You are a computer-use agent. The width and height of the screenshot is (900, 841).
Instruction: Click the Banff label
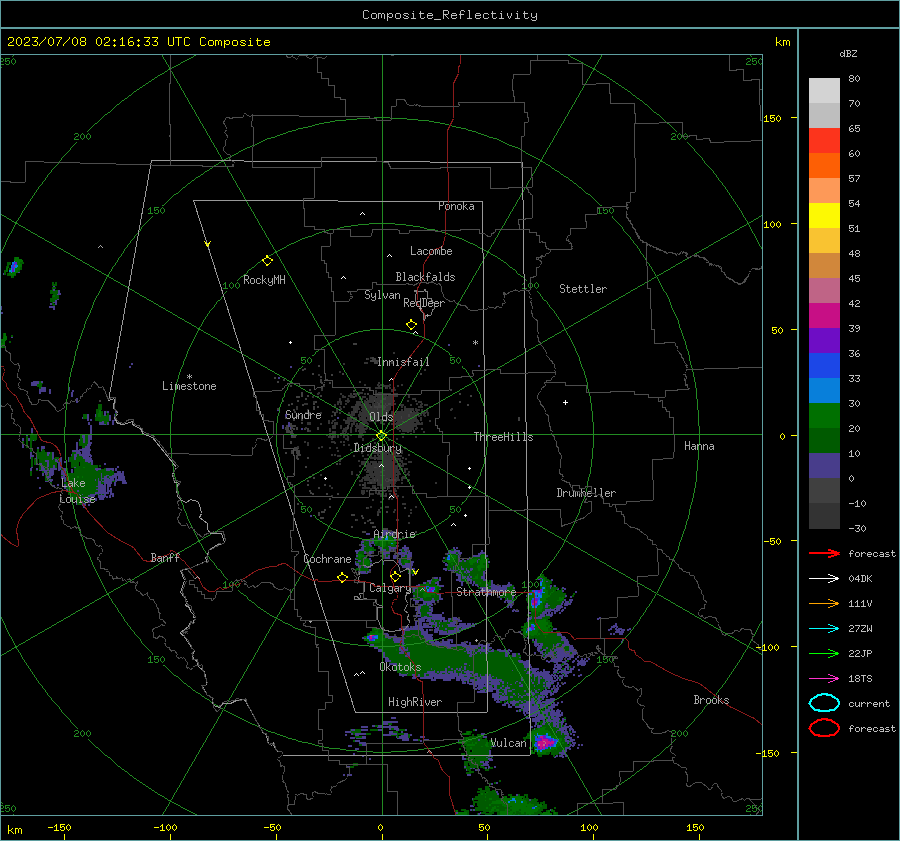tap(165, 558)
